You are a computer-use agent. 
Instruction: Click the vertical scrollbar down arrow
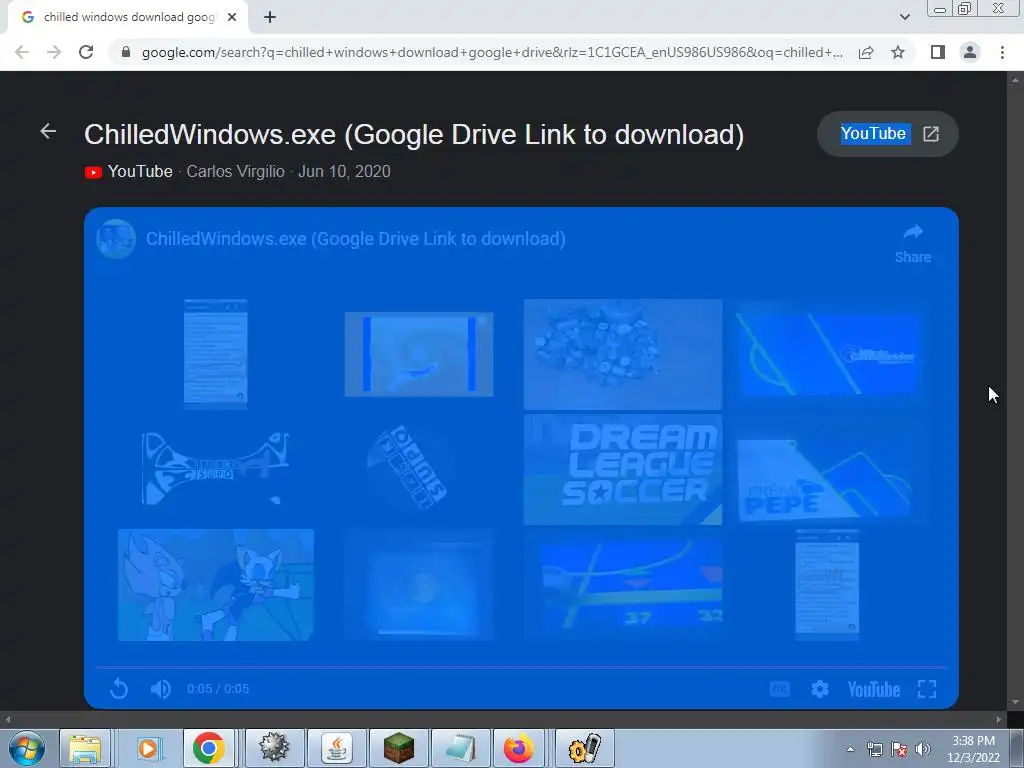click(1015, 703)
